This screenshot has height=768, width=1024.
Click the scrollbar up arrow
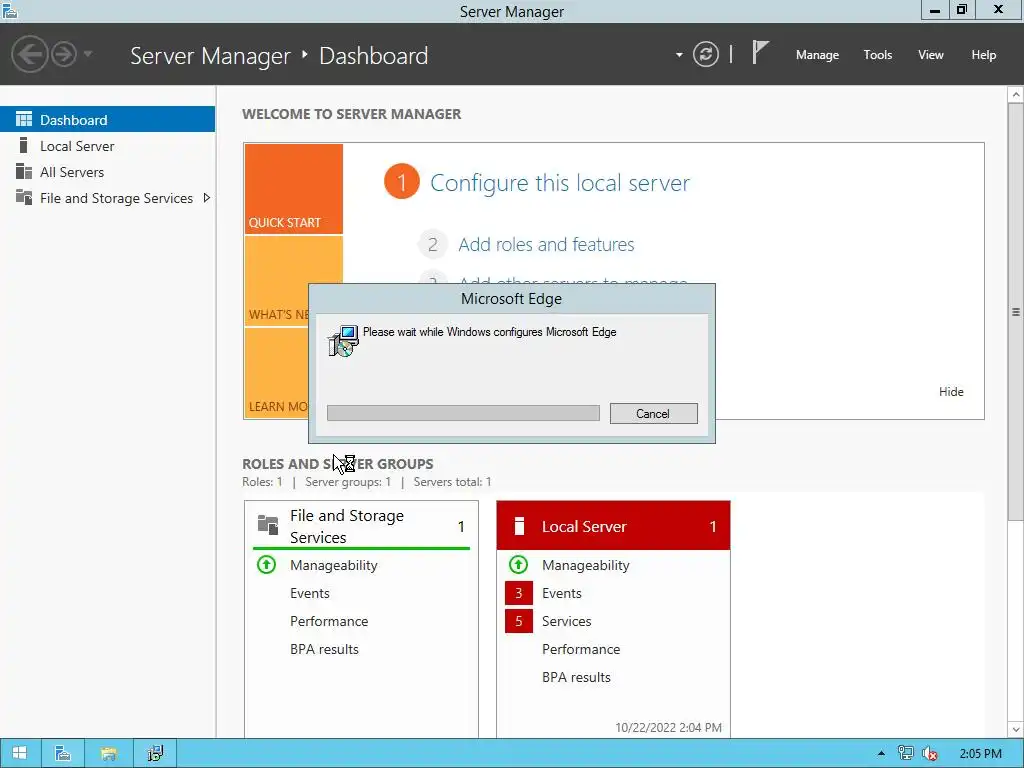pos(1016,95)
